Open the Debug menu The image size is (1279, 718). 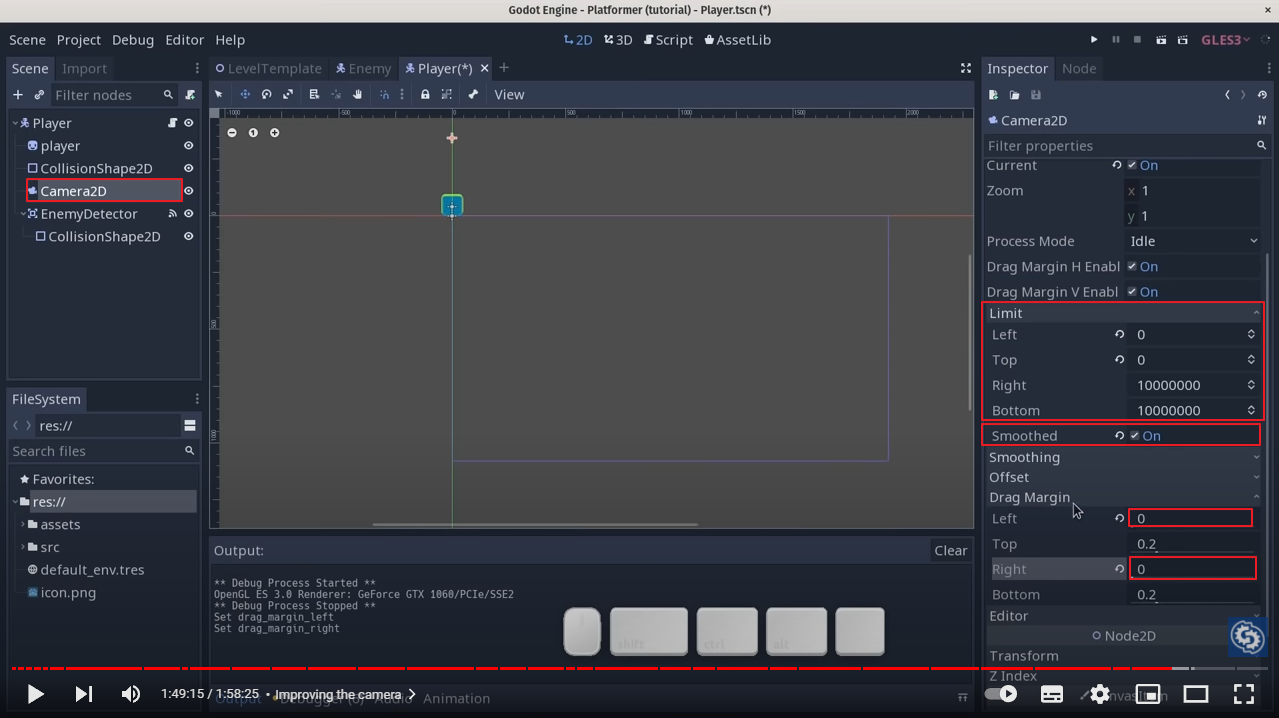tap(133, 40)
